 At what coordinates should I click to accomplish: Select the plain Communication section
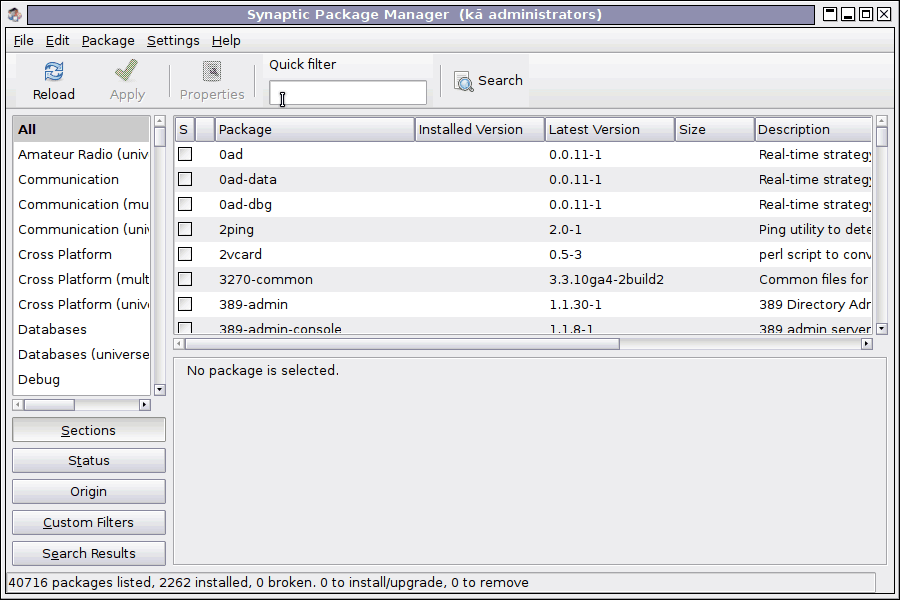point(82,179)
